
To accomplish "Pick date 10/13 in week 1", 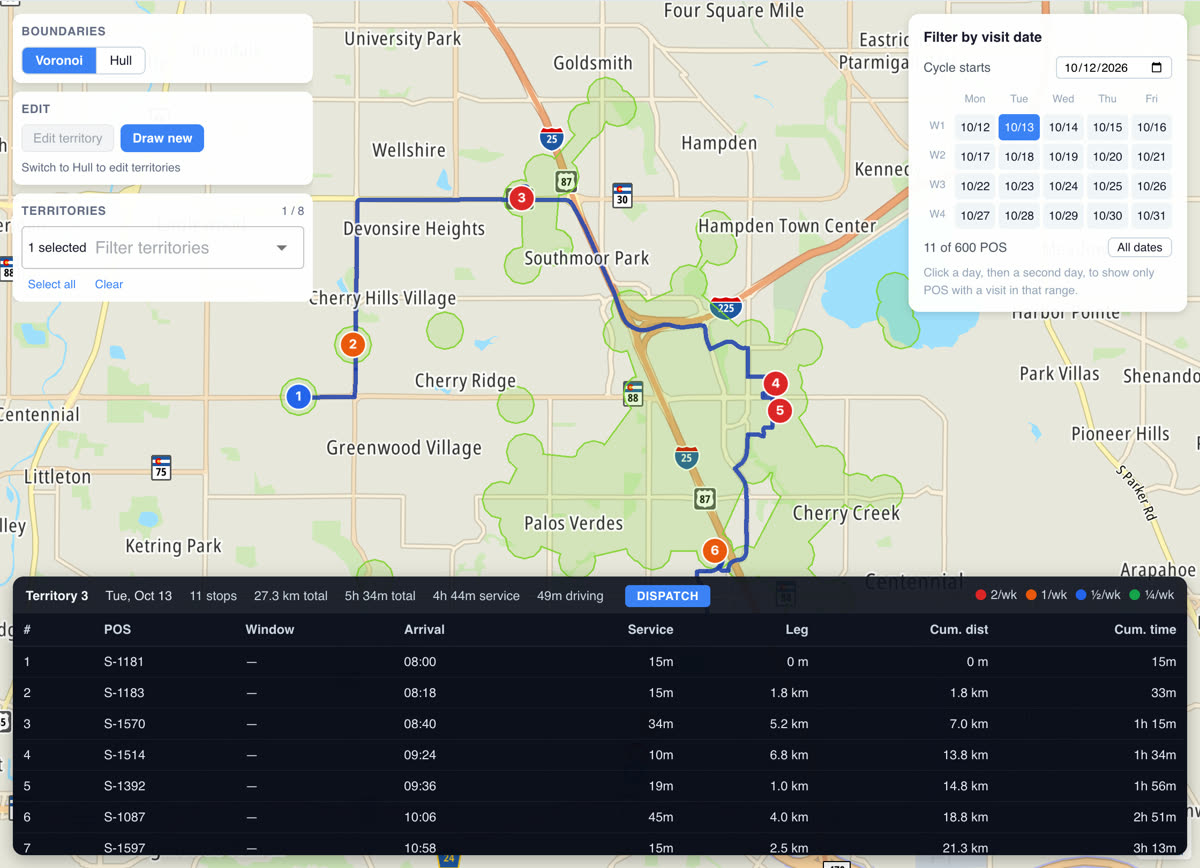I will click(1019, 127).
